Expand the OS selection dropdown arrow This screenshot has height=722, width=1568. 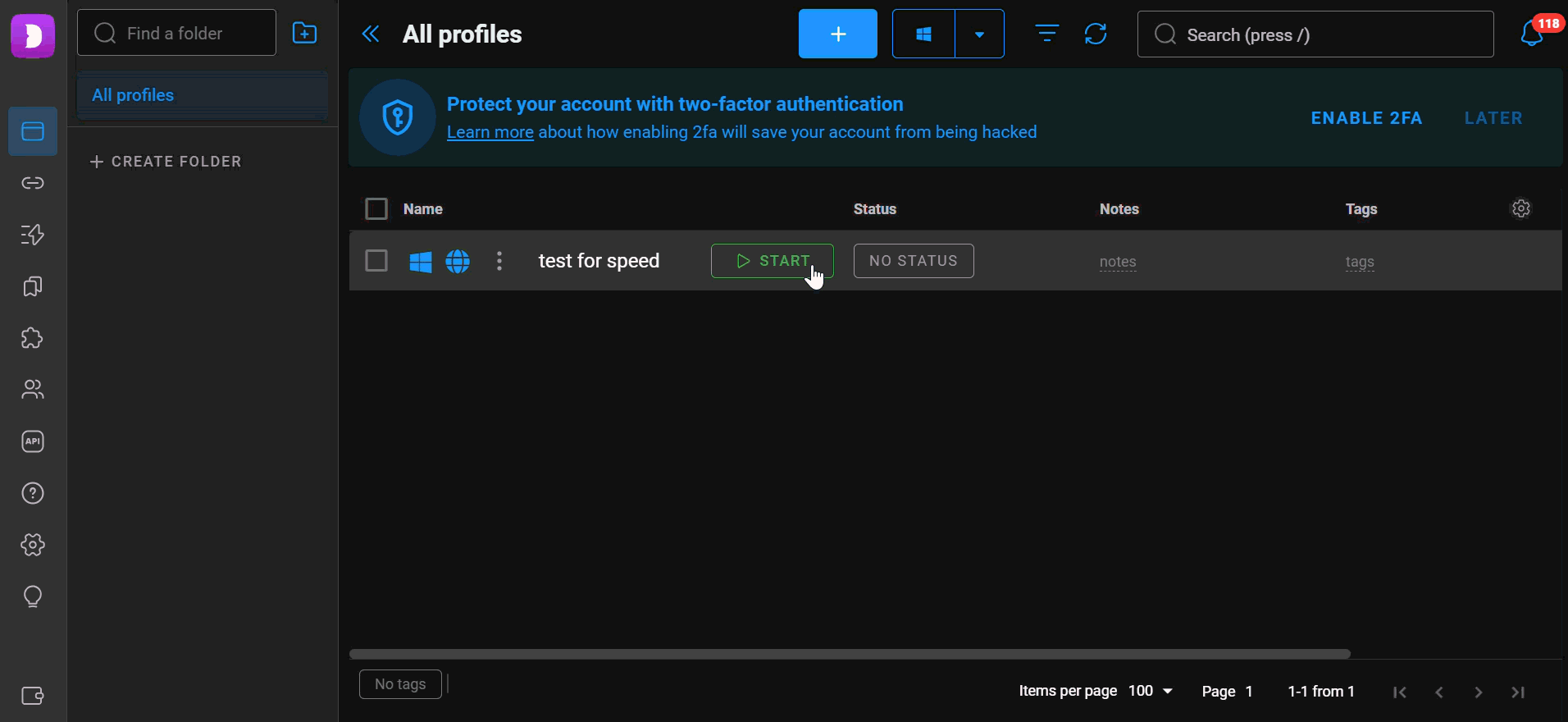[x=979, y=34]
